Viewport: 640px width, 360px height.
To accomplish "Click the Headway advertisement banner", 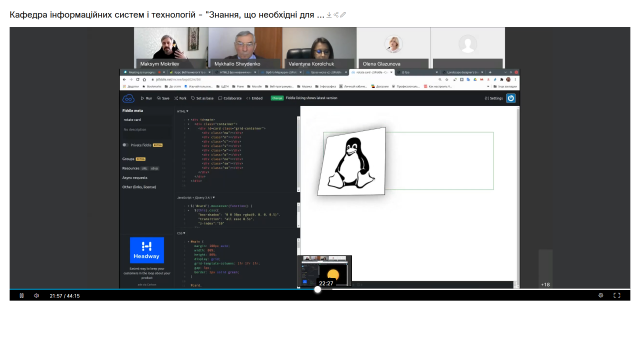I will [x=147, y=250].
